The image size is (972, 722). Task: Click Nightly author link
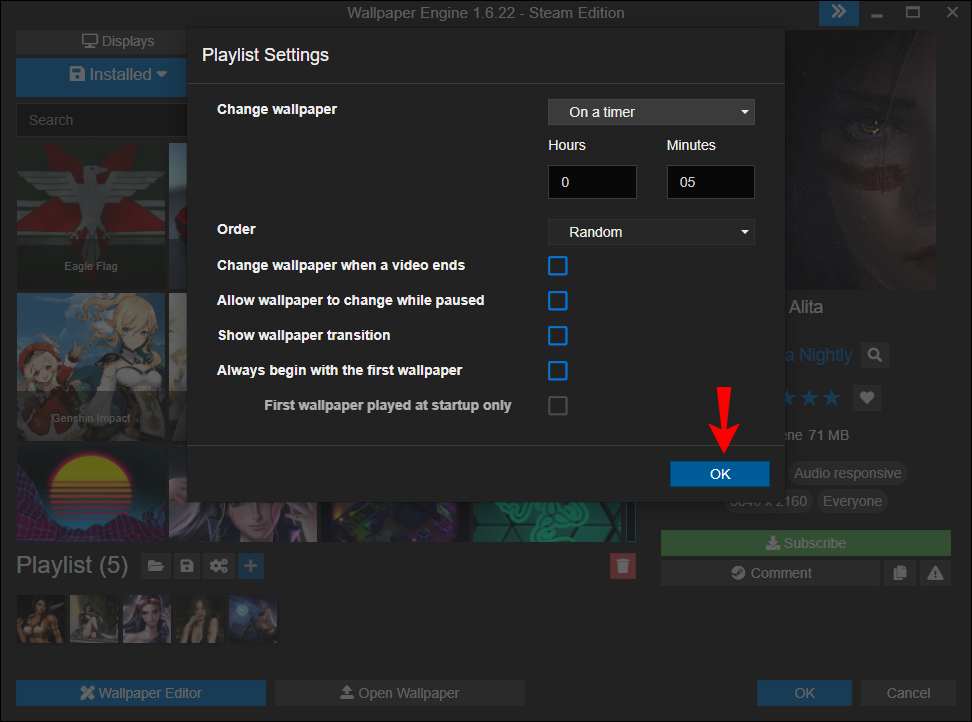[819, 355]
